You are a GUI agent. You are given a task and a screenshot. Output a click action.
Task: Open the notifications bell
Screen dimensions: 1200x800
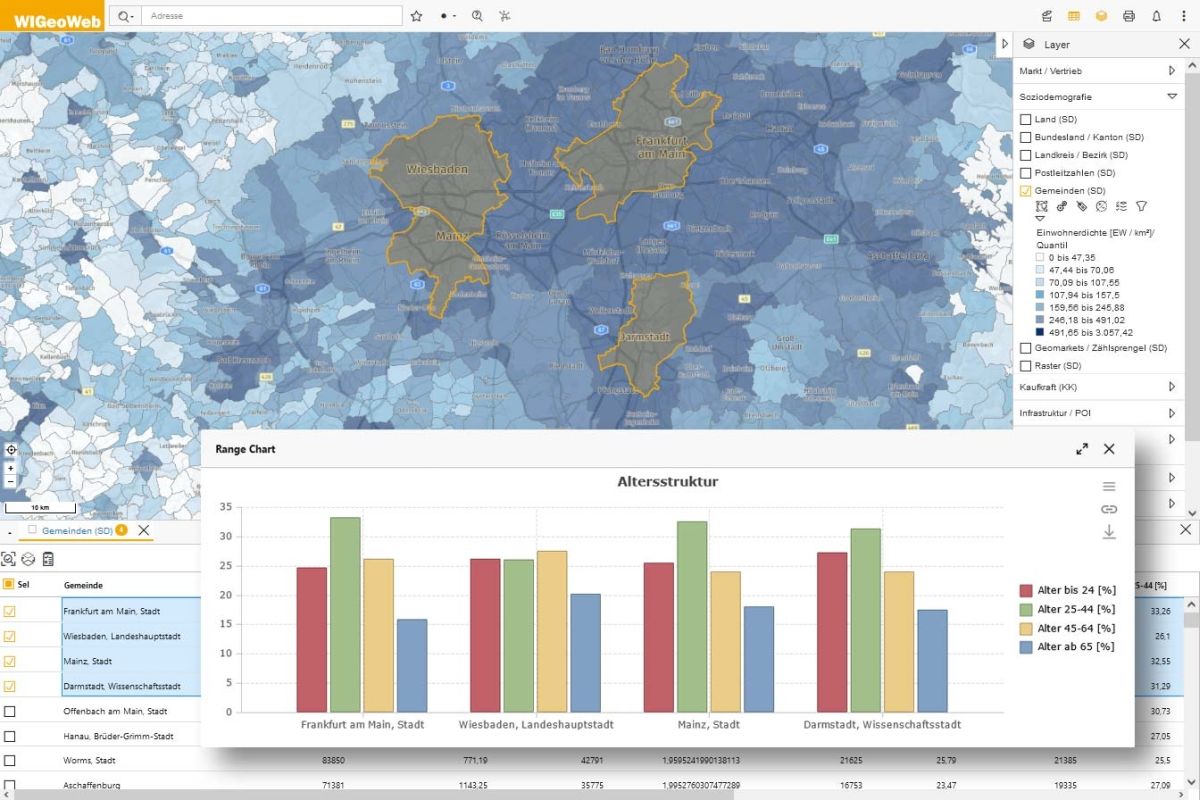click(1156, 16)
